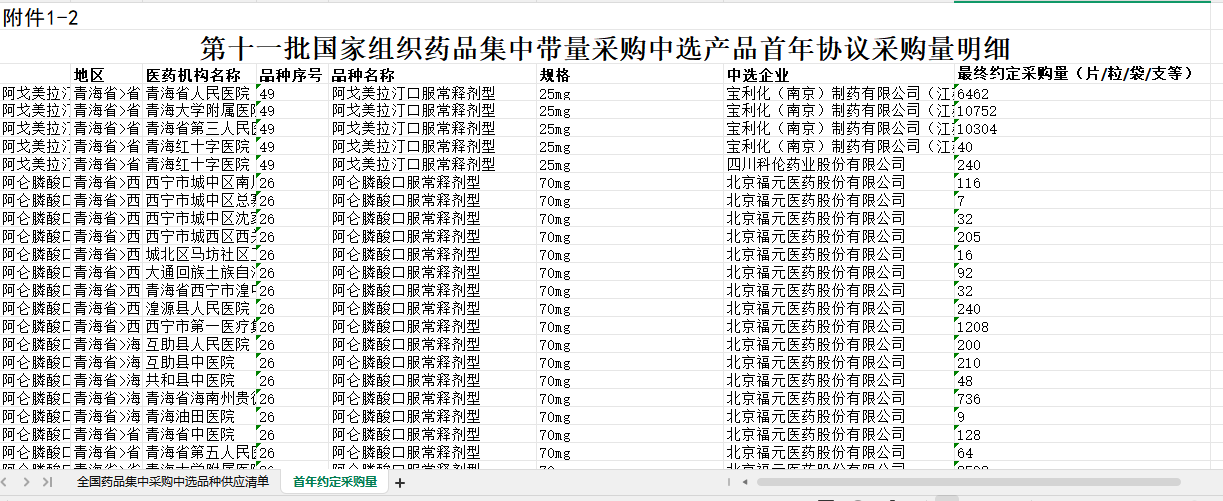Image resolution: width=1223 pixels, height=501 pixels.
Task: Click the vertical dots scrollbar resize handle
Action: pyautogui.click(x=727, y=482)
